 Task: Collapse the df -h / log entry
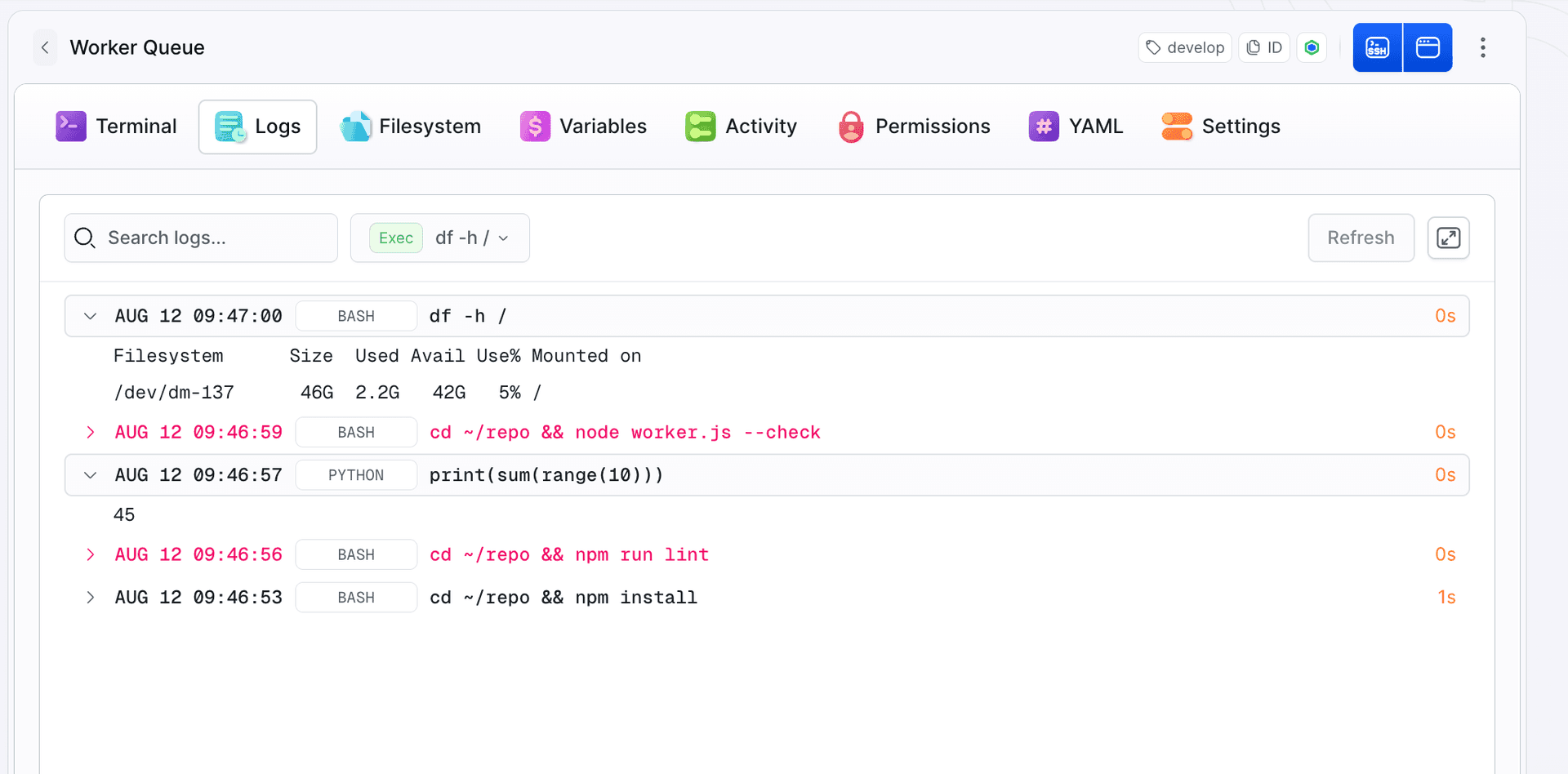[90, 316]
